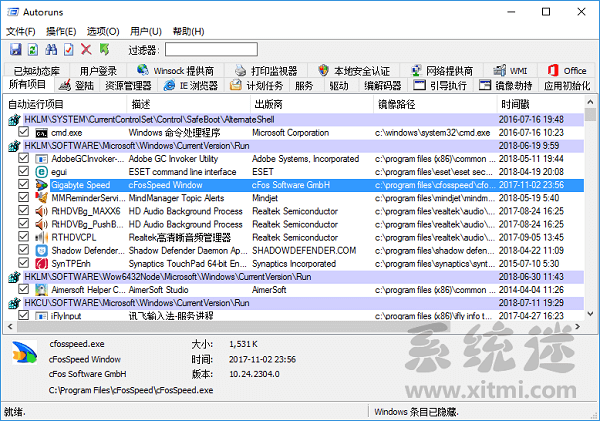Sort by 时间戳 column header

coord(540,104)
